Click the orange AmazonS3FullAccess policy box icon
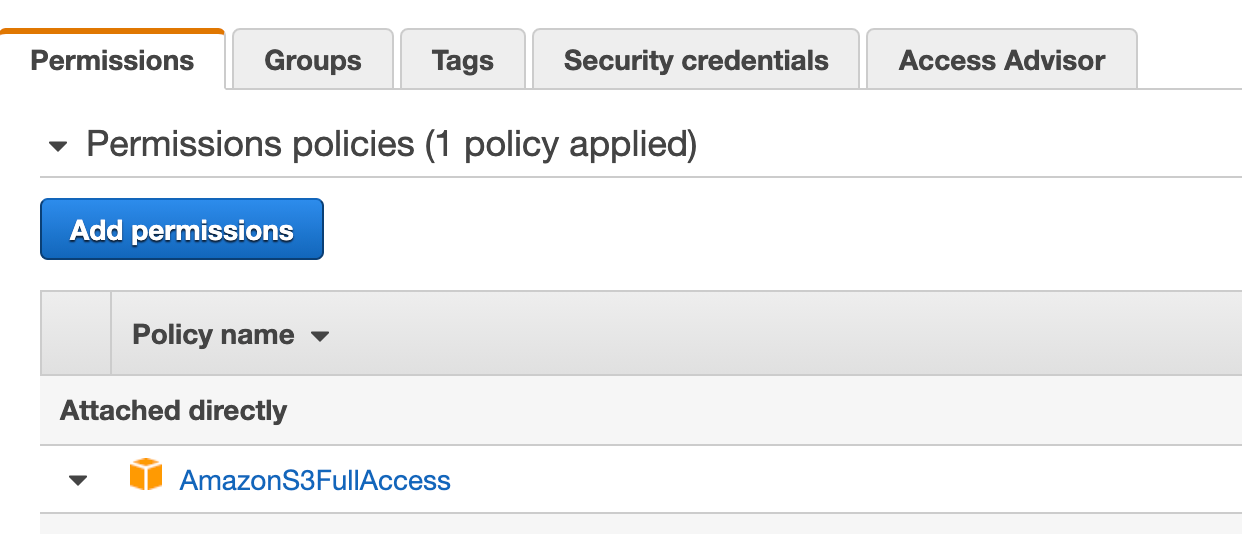1242x534 pixels. point(146,475)
